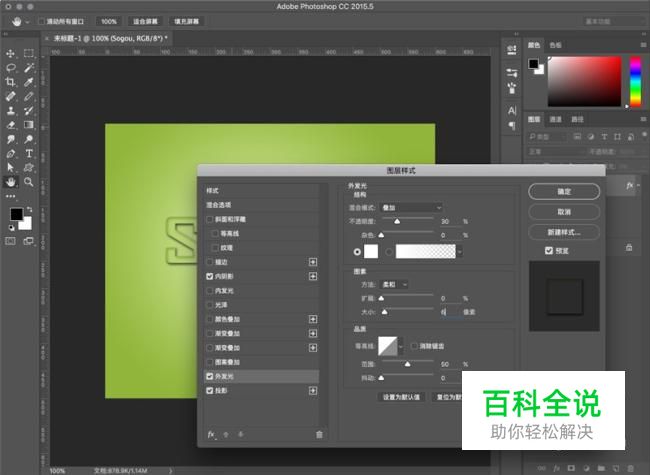Select the Eraser tool

click(x=11, y=125)
